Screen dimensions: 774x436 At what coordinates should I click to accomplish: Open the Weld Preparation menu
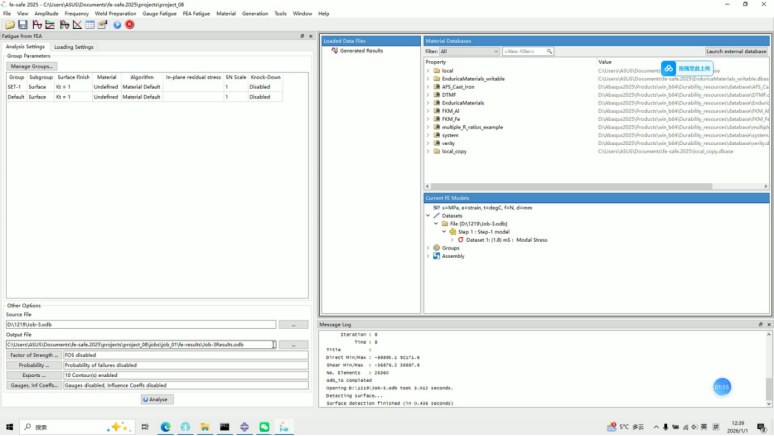pos(116,14)
